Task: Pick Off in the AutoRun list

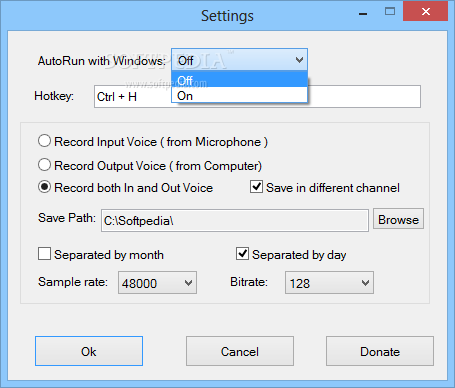Action: click(x=239, y=80)
